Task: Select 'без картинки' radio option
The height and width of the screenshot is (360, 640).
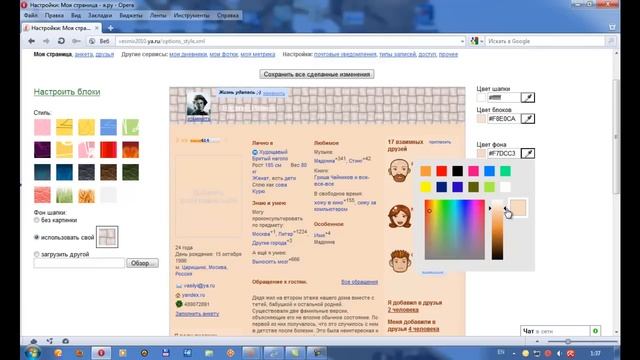Action: pyautogui.click(x=36, y=220)
